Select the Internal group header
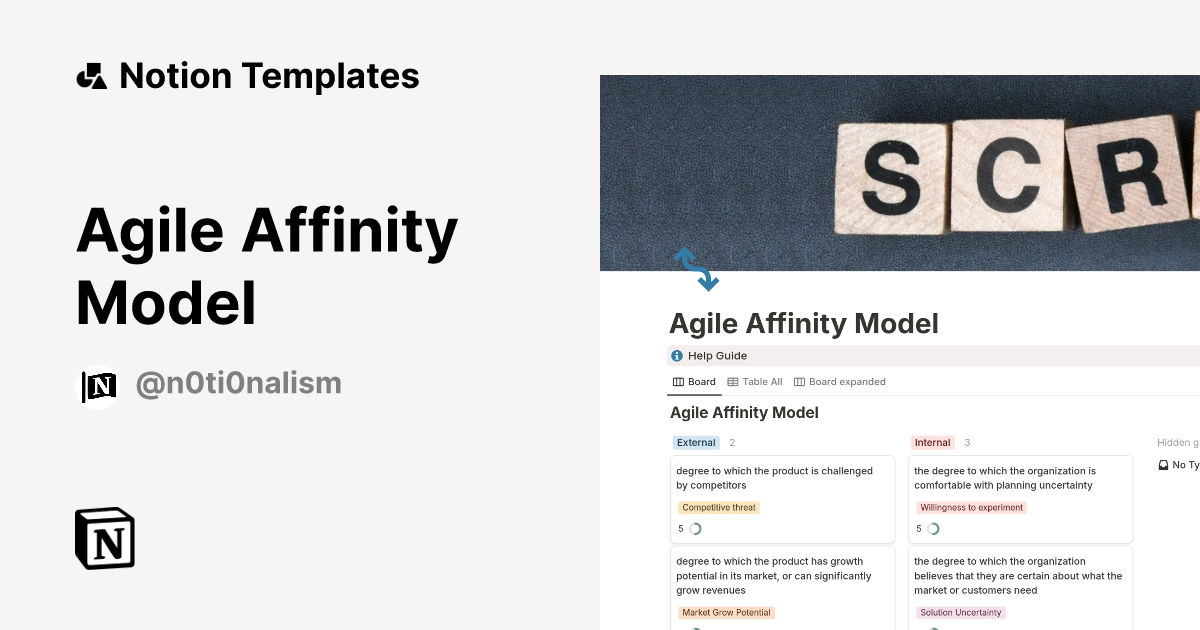 pos(932,442)
